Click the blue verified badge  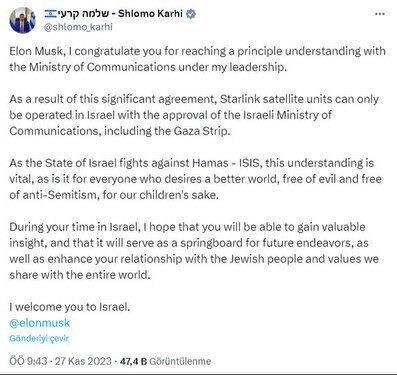point(191,14)
